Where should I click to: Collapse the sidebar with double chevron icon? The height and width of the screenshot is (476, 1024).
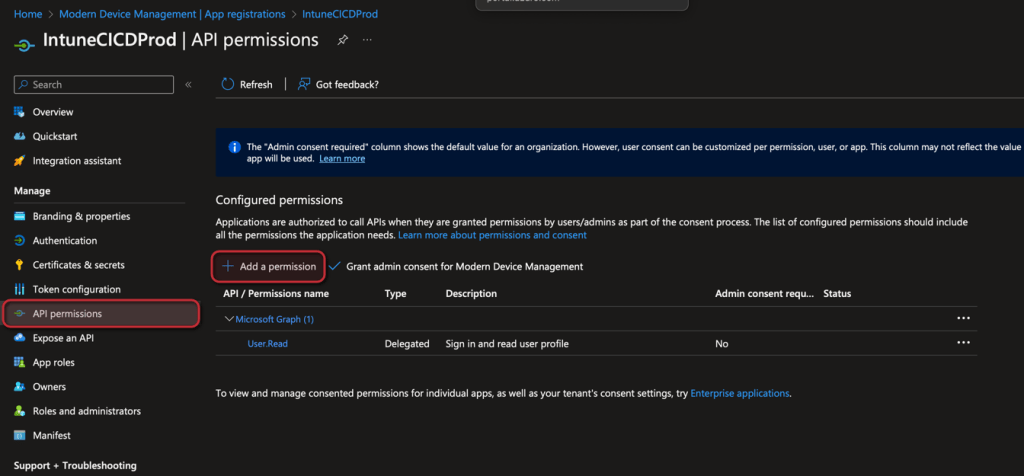188,85
